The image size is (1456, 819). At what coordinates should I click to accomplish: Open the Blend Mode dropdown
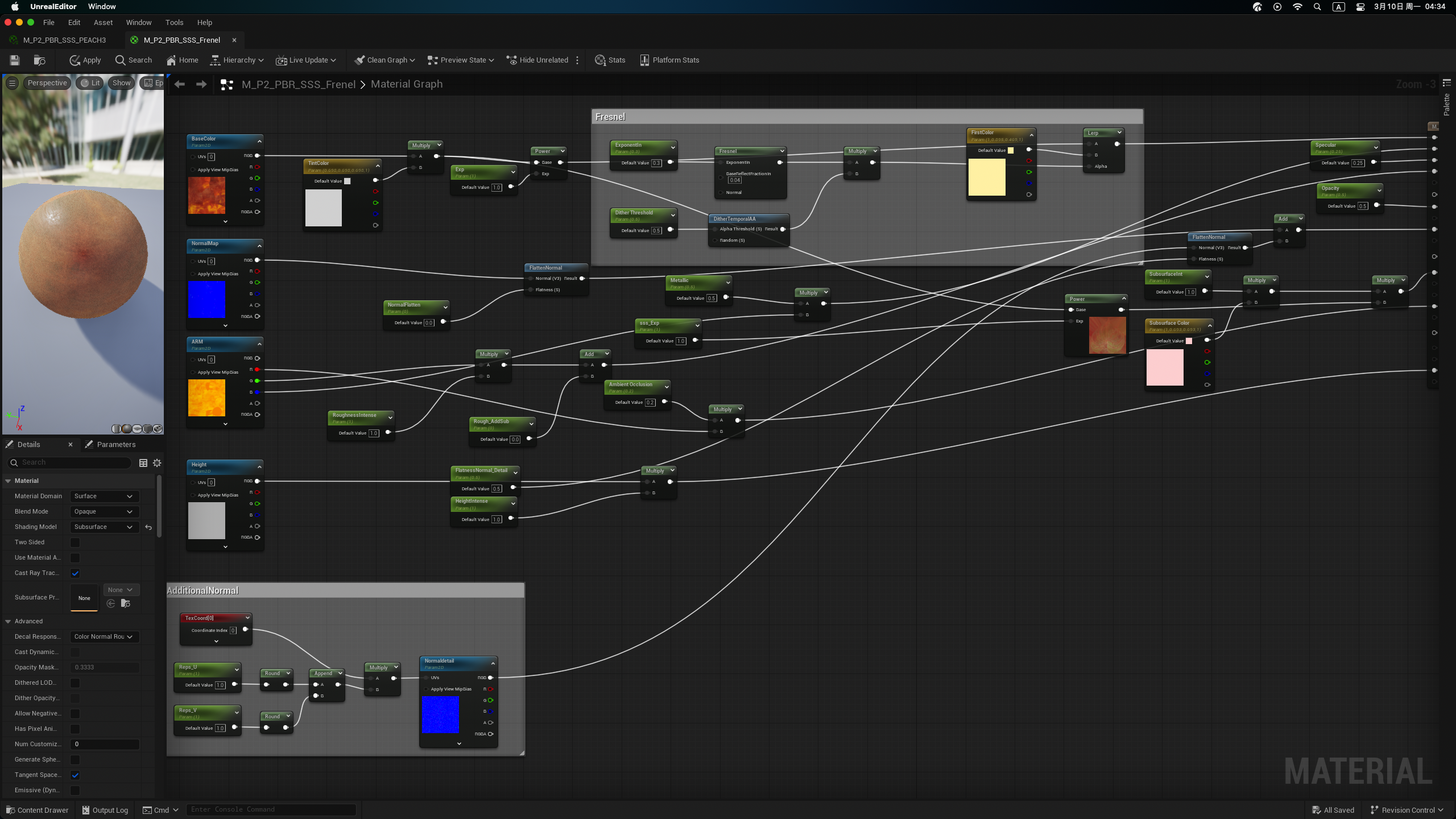pos(104,512)
